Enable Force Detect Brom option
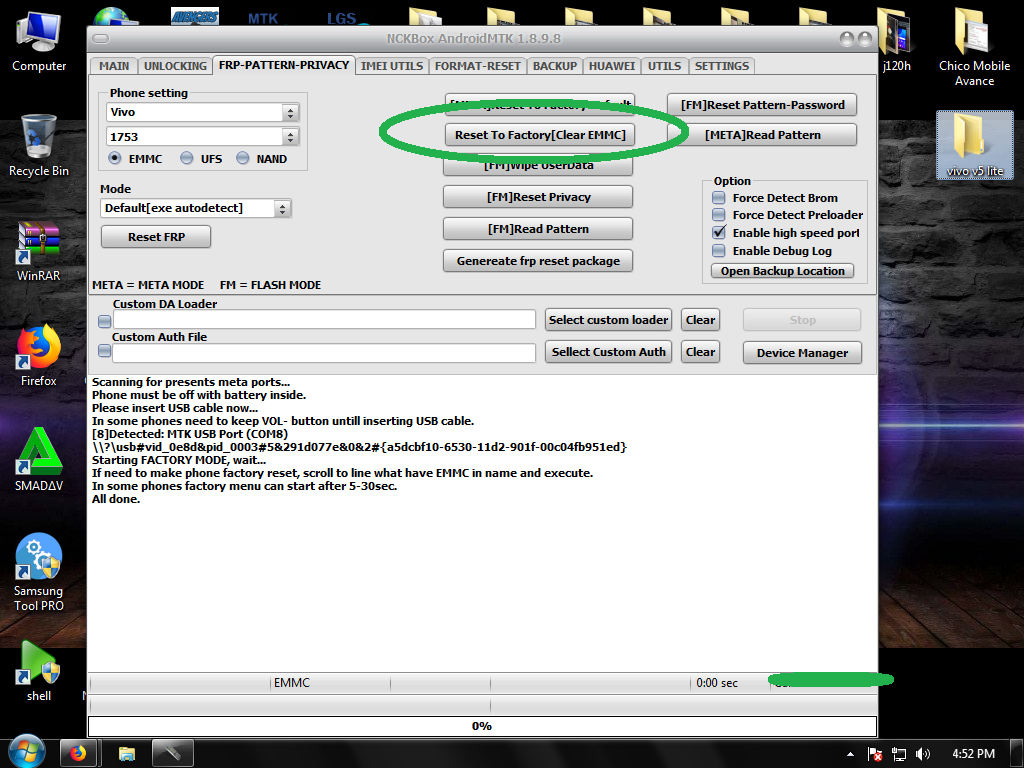The image size is (1024, 768). click(x=718, y=197)
